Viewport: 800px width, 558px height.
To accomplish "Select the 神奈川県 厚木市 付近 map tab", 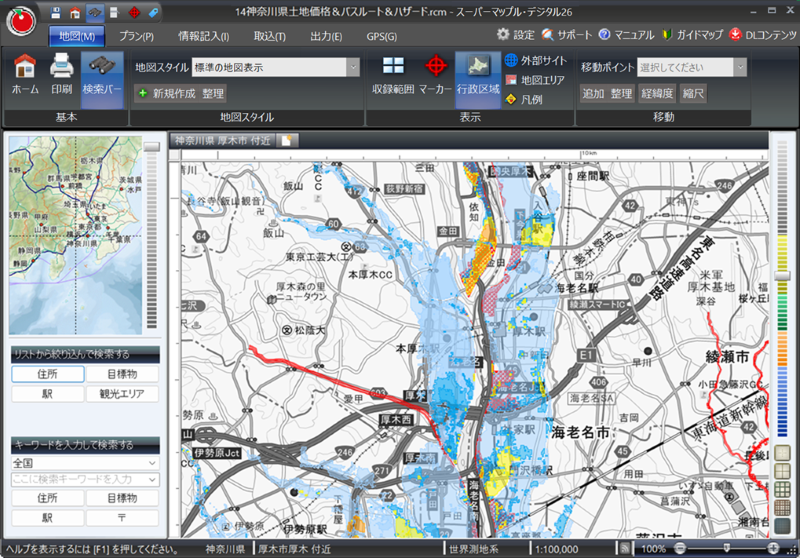I will click(x=223, y=140).
